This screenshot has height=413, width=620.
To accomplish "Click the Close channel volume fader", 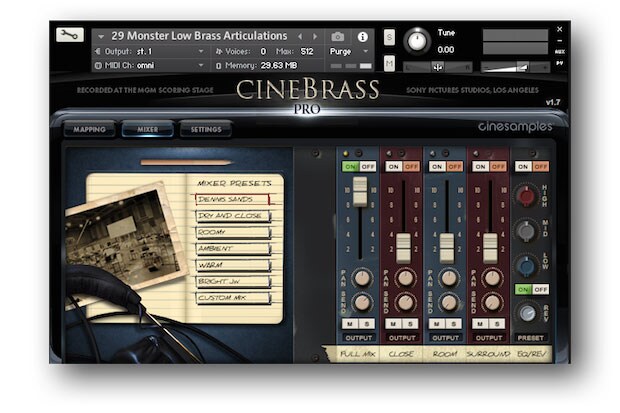I will tap(403, 248).
